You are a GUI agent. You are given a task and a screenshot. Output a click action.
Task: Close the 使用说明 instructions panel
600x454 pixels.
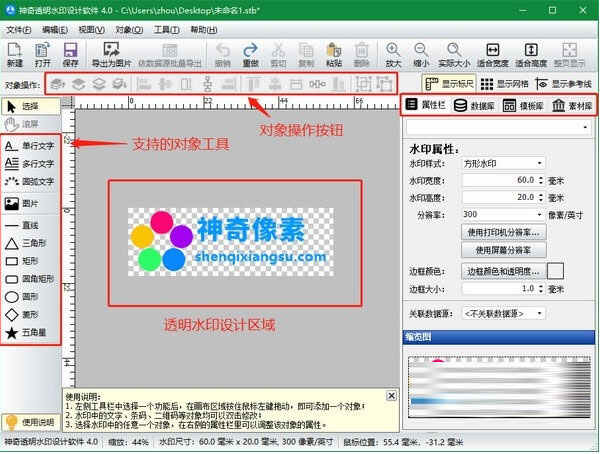point(391,395)
